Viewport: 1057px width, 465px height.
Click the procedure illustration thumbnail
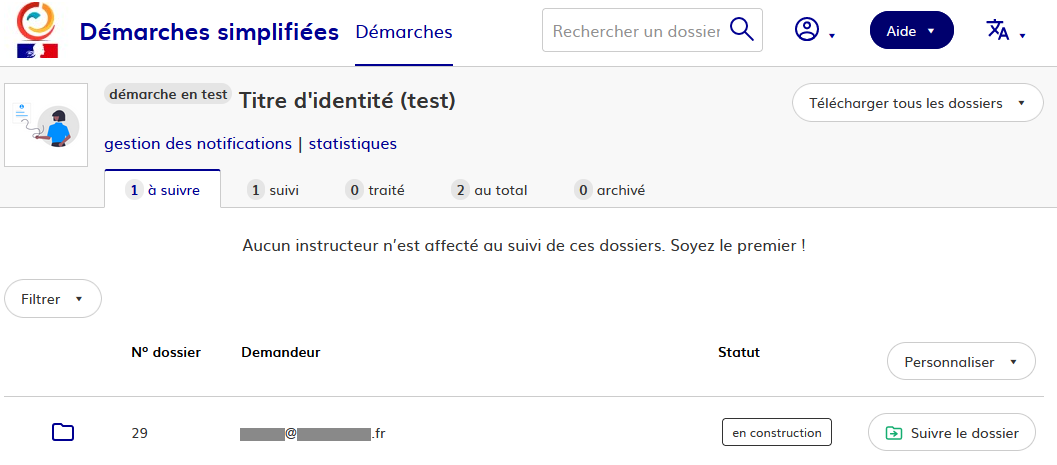[x=46, y=125]
